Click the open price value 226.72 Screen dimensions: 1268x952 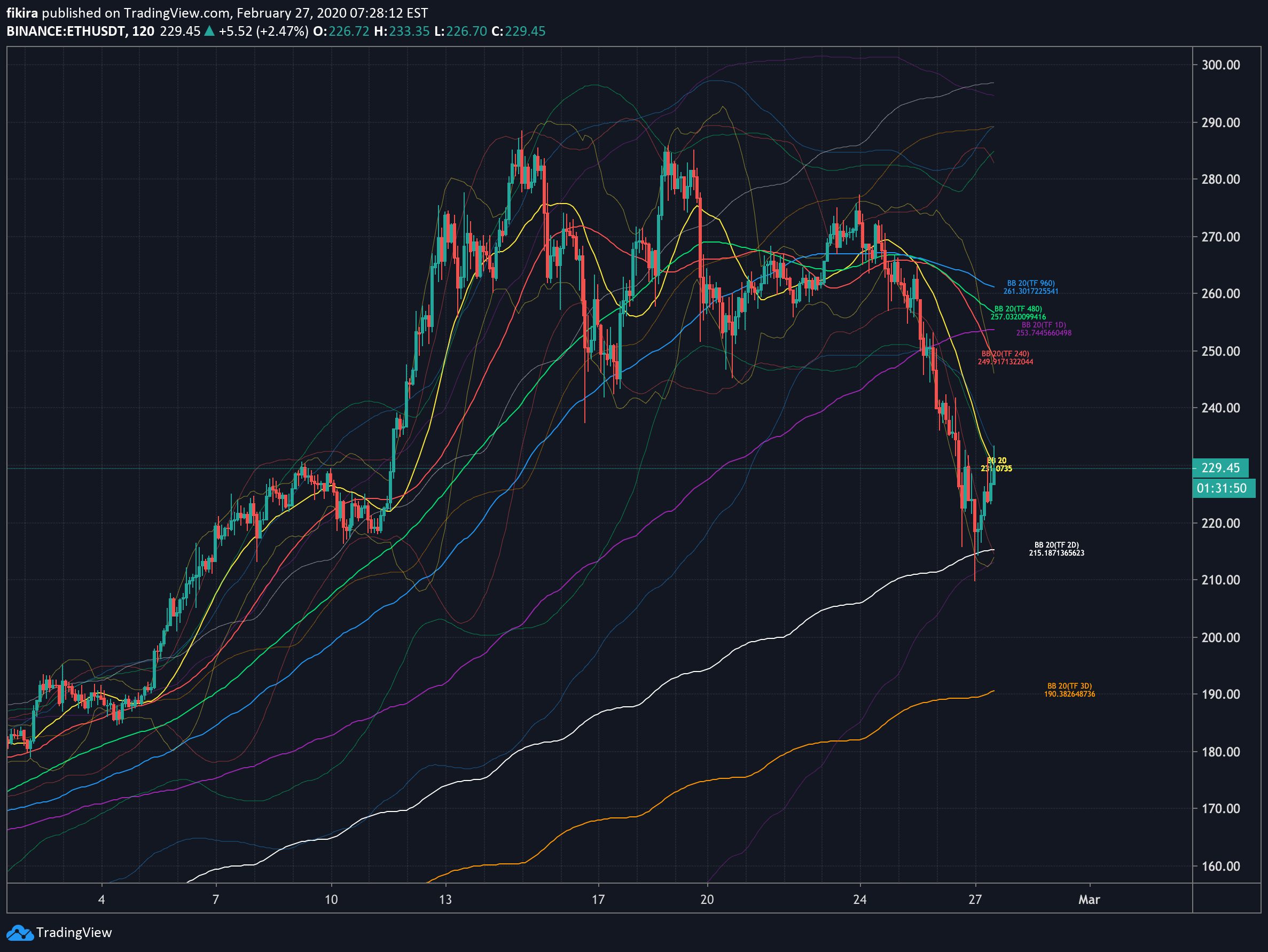(349, 31)
